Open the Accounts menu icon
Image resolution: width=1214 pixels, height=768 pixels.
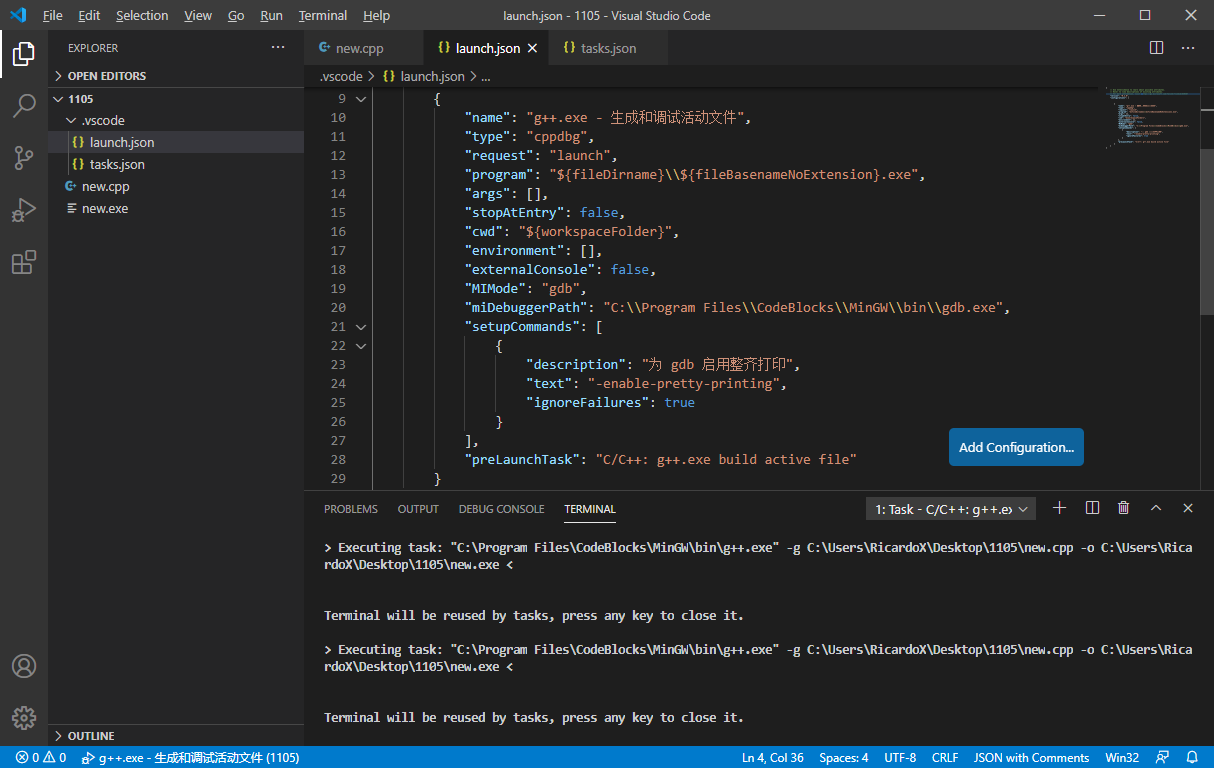24,666
